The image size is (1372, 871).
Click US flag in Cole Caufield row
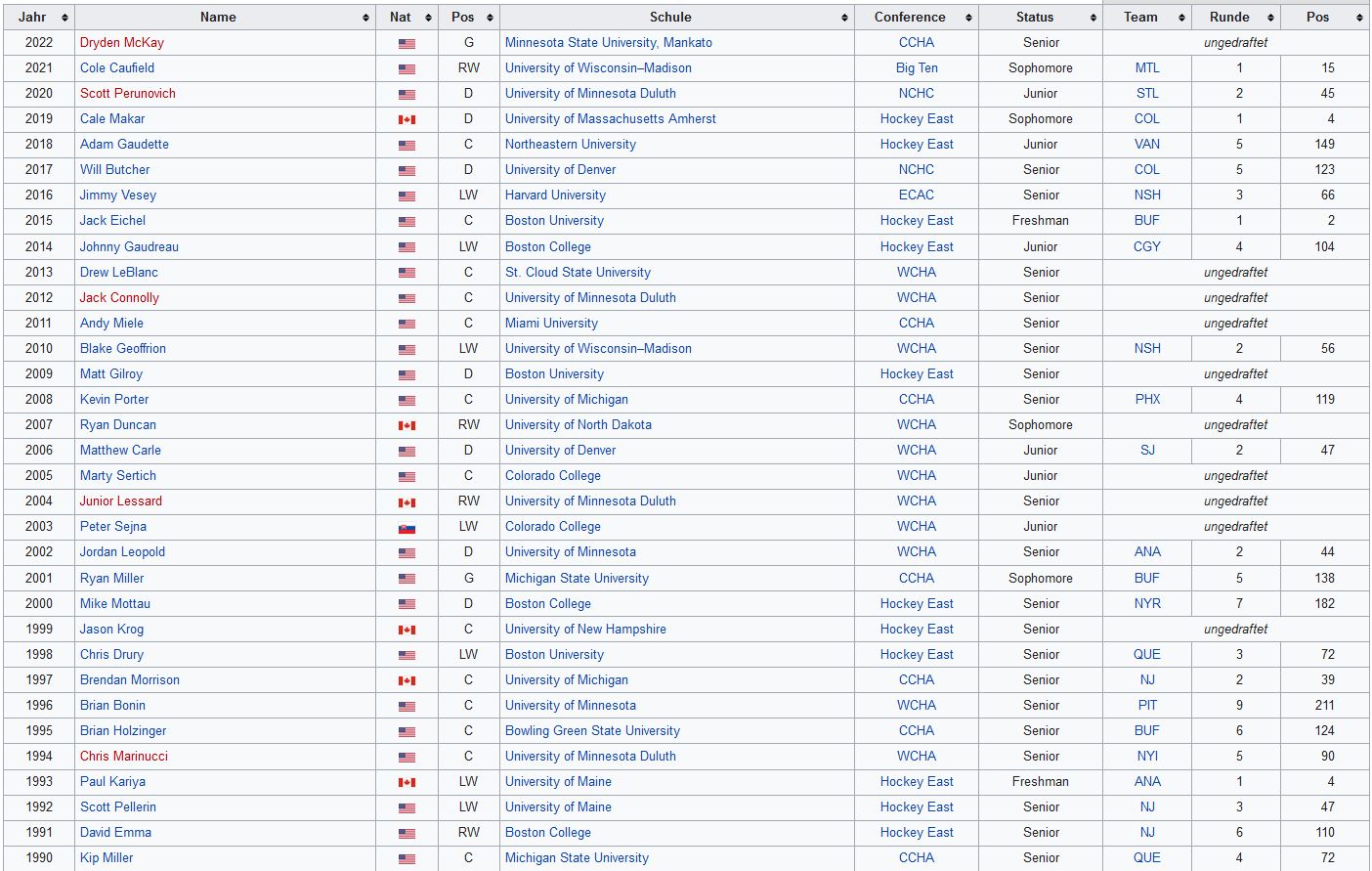point(407,68)
